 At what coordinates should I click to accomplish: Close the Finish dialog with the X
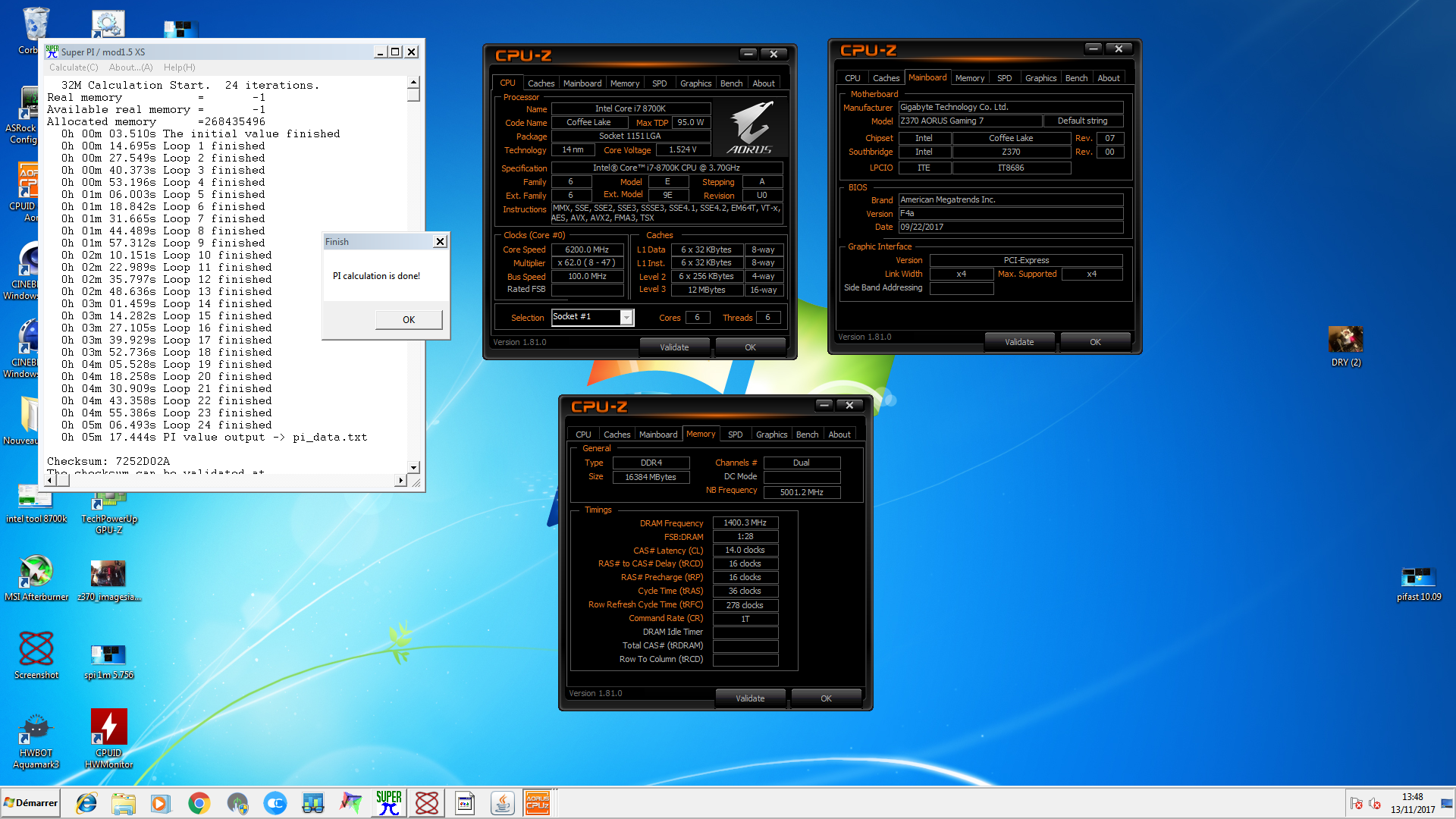(440, 241)
